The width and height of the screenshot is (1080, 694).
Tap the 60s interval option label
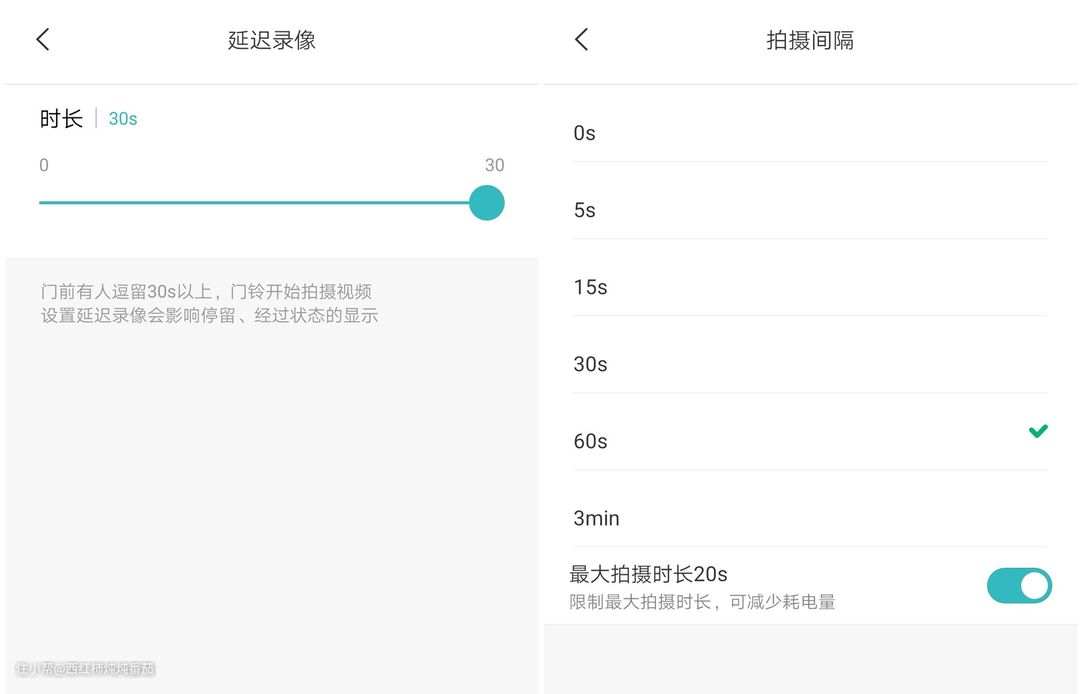590,441
